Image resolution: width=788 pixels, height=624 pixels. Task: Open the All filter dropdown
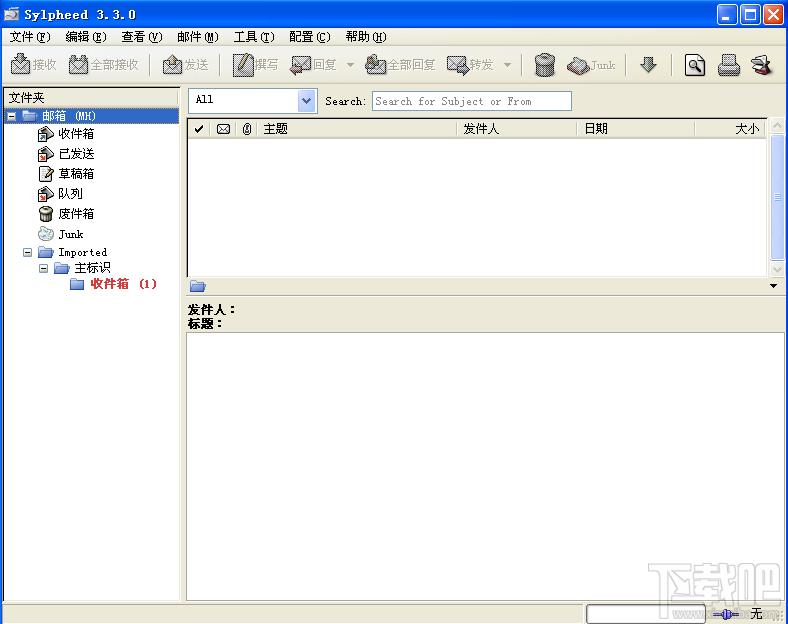coord(306,101)
